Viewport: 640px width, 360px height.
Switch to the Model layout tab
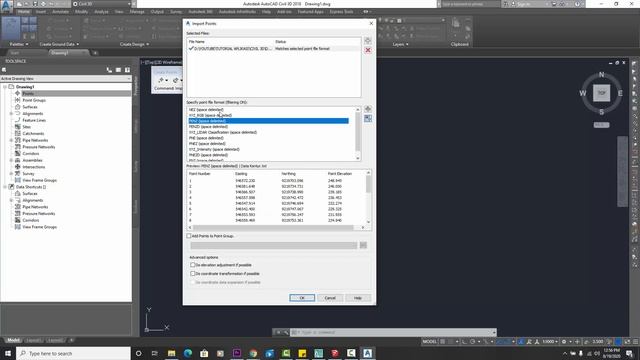point(13,340)
